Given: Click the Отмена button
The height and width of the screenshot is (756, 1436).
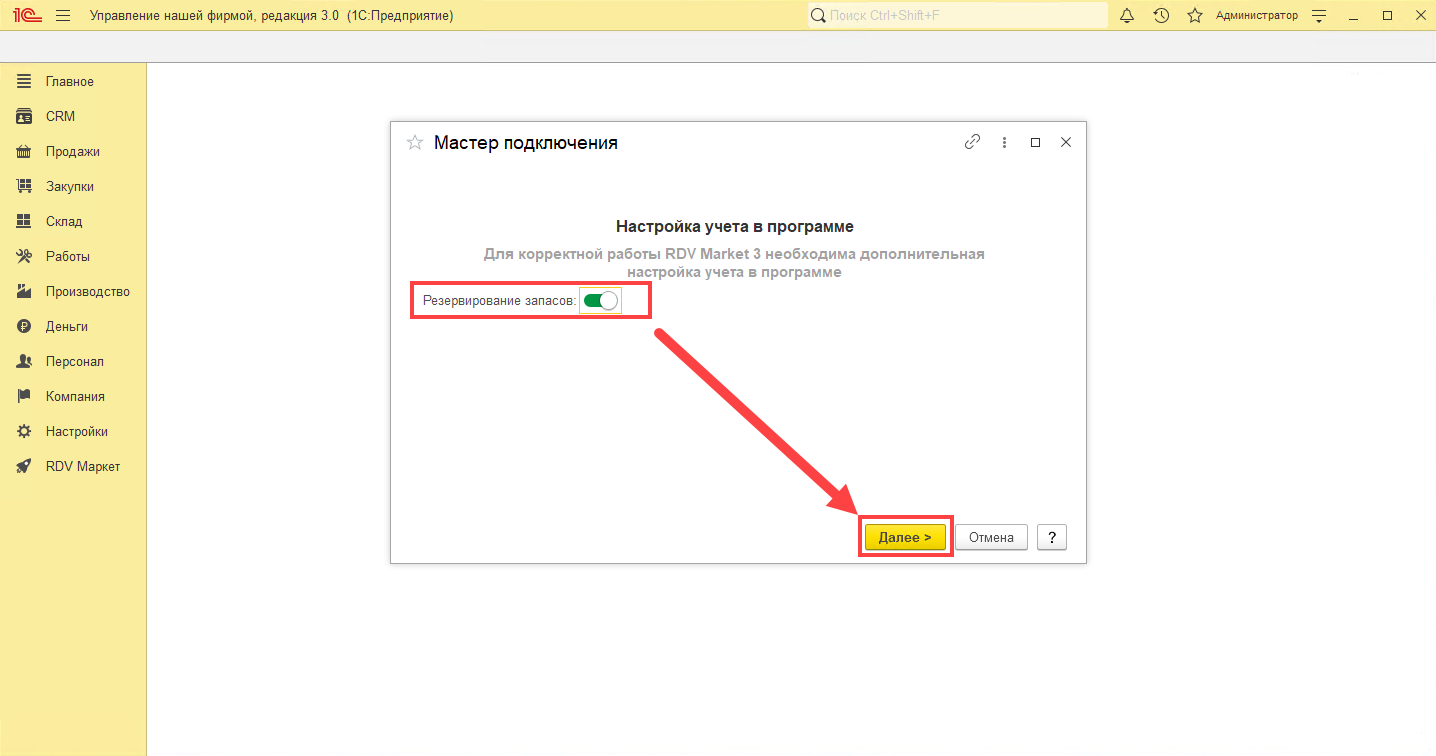Looking at the screenshot, I should coord(991,537).
